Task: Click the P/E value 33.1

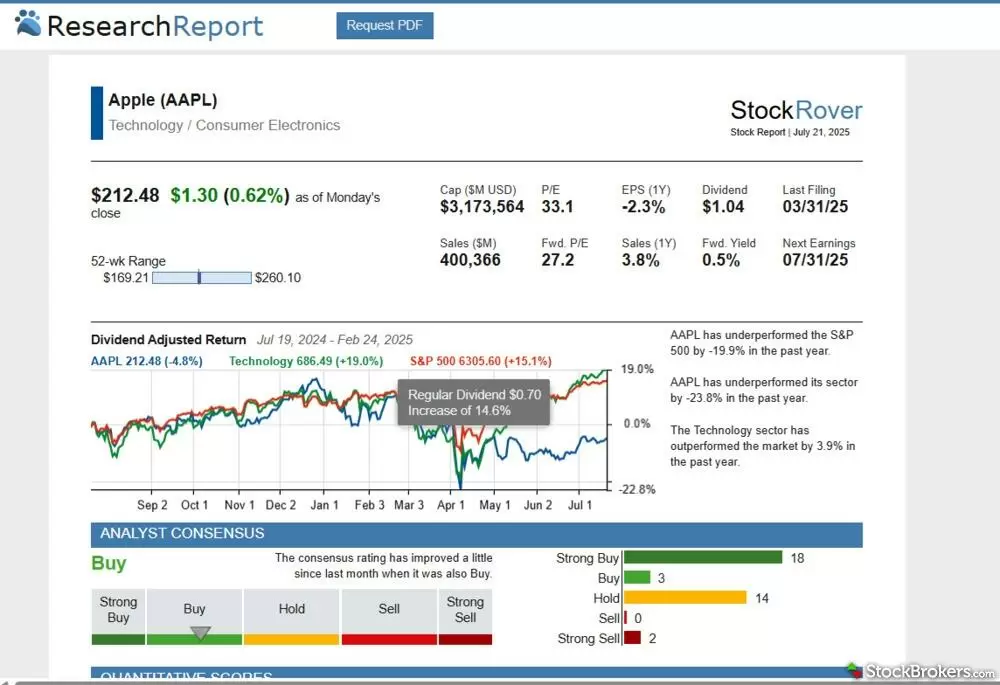Action: point(557,207)
